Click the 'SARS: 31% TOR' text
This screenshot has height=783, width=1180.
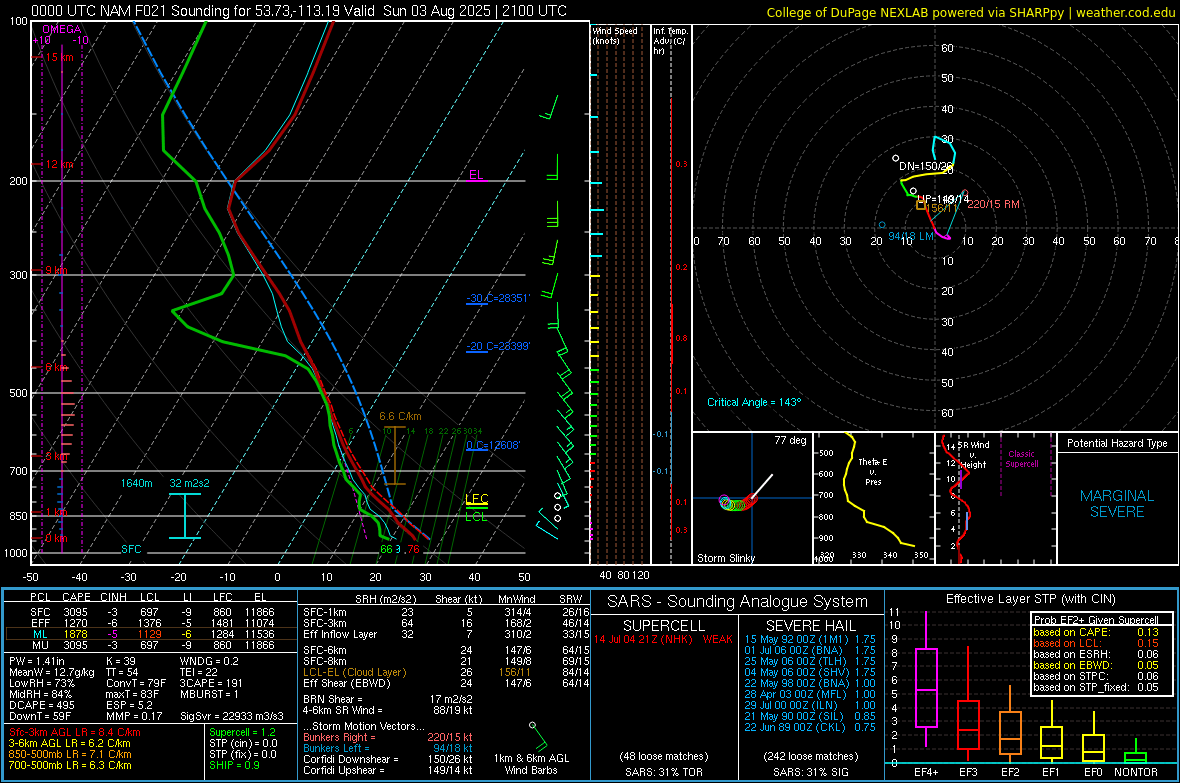click(664, 772)
